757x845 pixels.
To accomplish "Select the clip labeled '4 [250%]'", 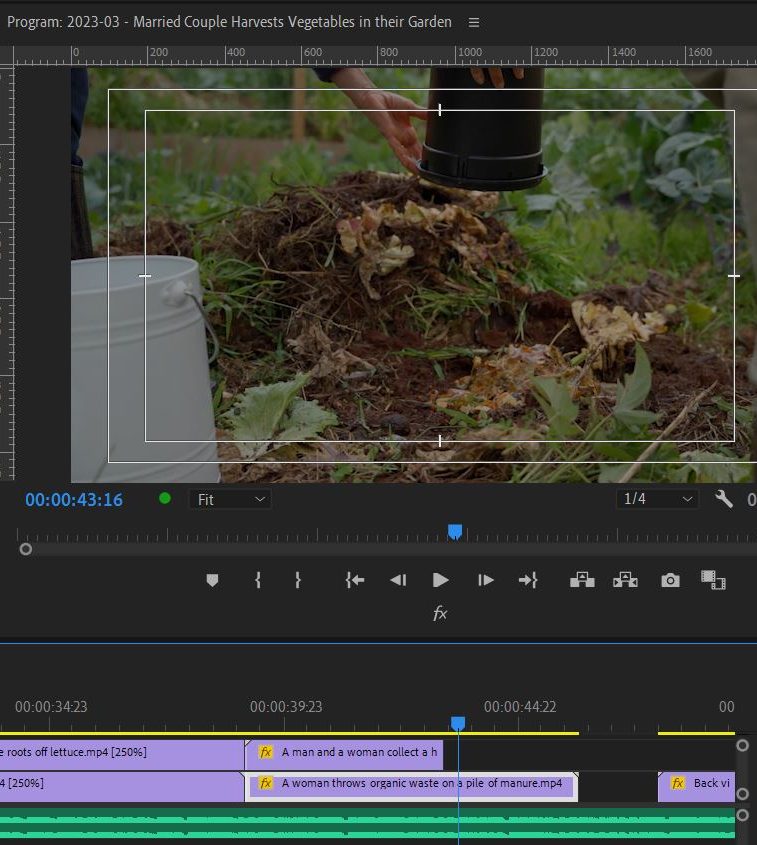I will point(122,786).
